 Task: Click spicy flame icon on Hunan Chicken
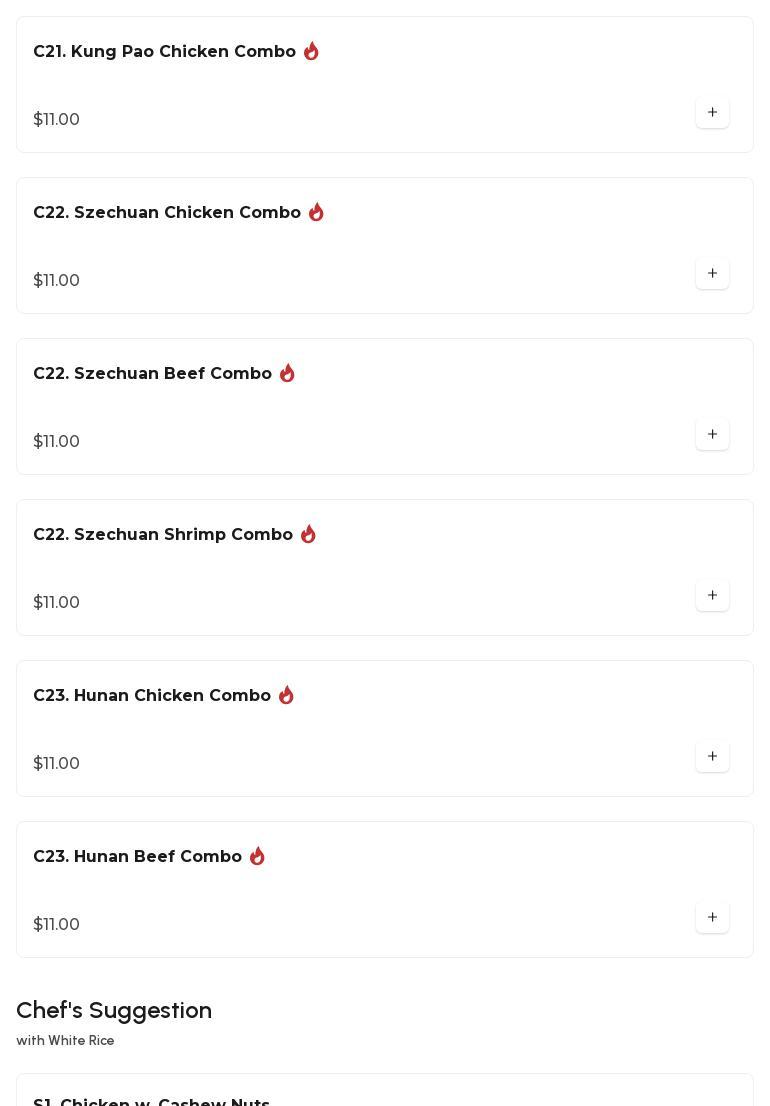(x=286, y=695)
